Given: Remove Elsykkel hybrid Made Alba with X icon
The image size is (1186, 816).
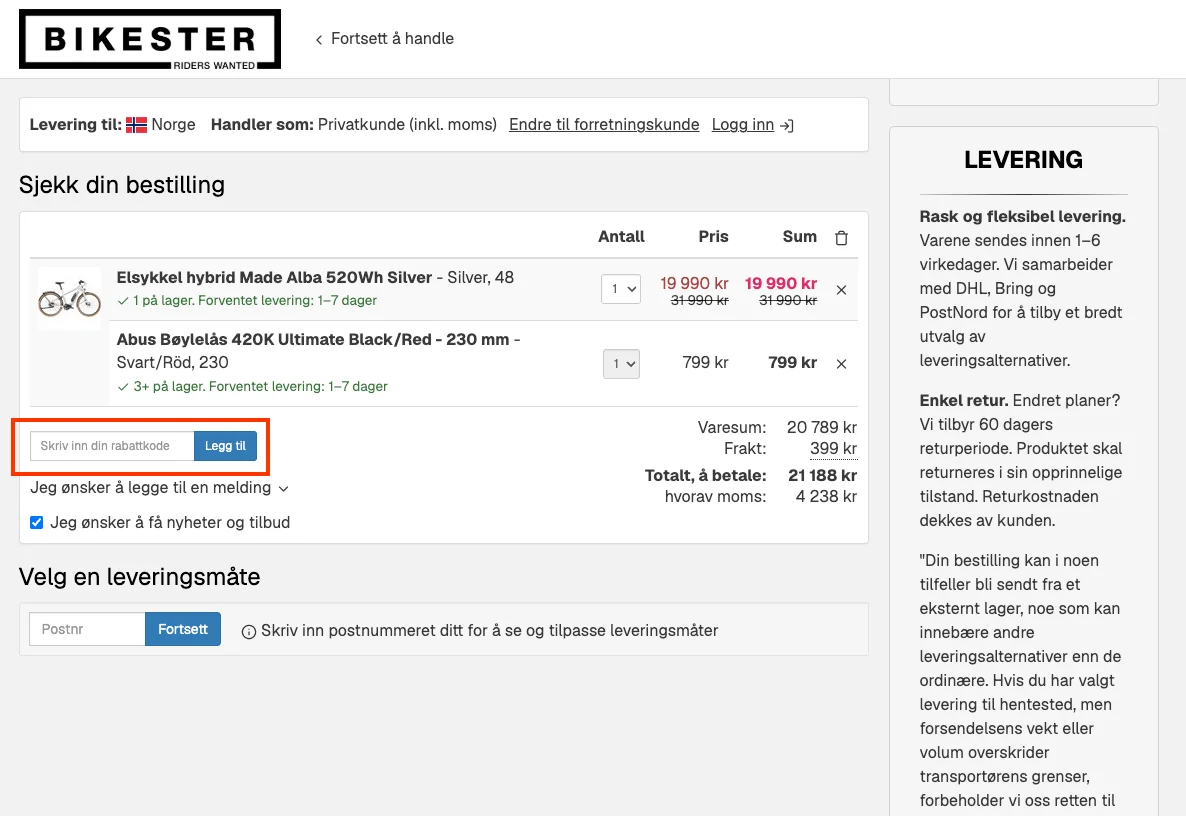Looking at the screenshot, I should pyautogui.click(x=841, y=290).
